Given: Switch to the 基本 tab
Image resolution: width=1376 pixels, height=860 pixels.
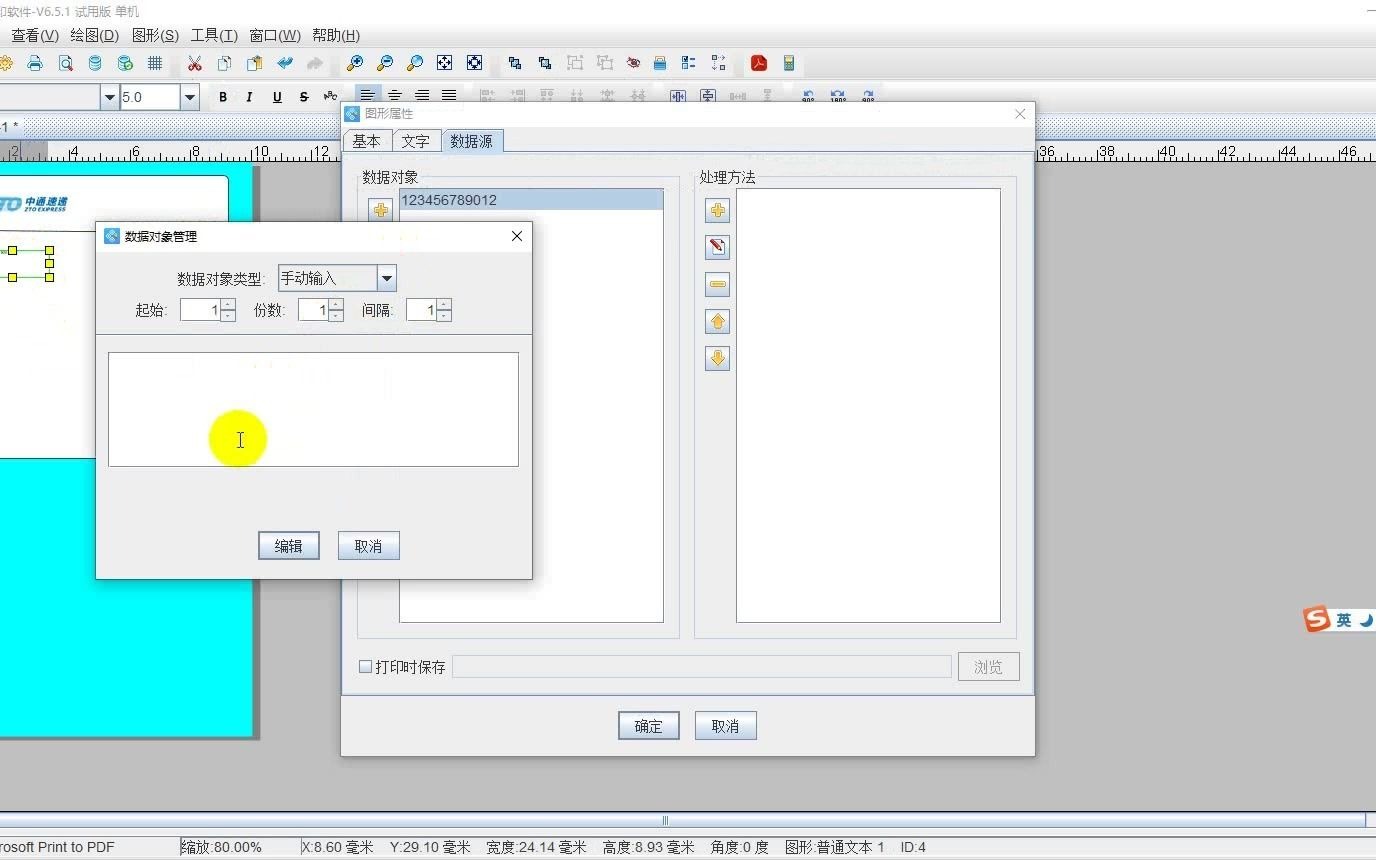Looking at the screenshot, I should click(367, 141).
